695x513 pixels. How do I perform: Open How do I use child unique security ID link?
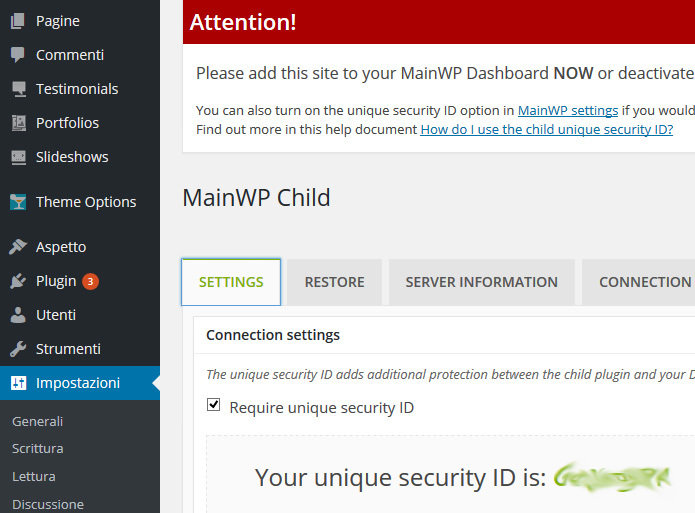(547, 129)
